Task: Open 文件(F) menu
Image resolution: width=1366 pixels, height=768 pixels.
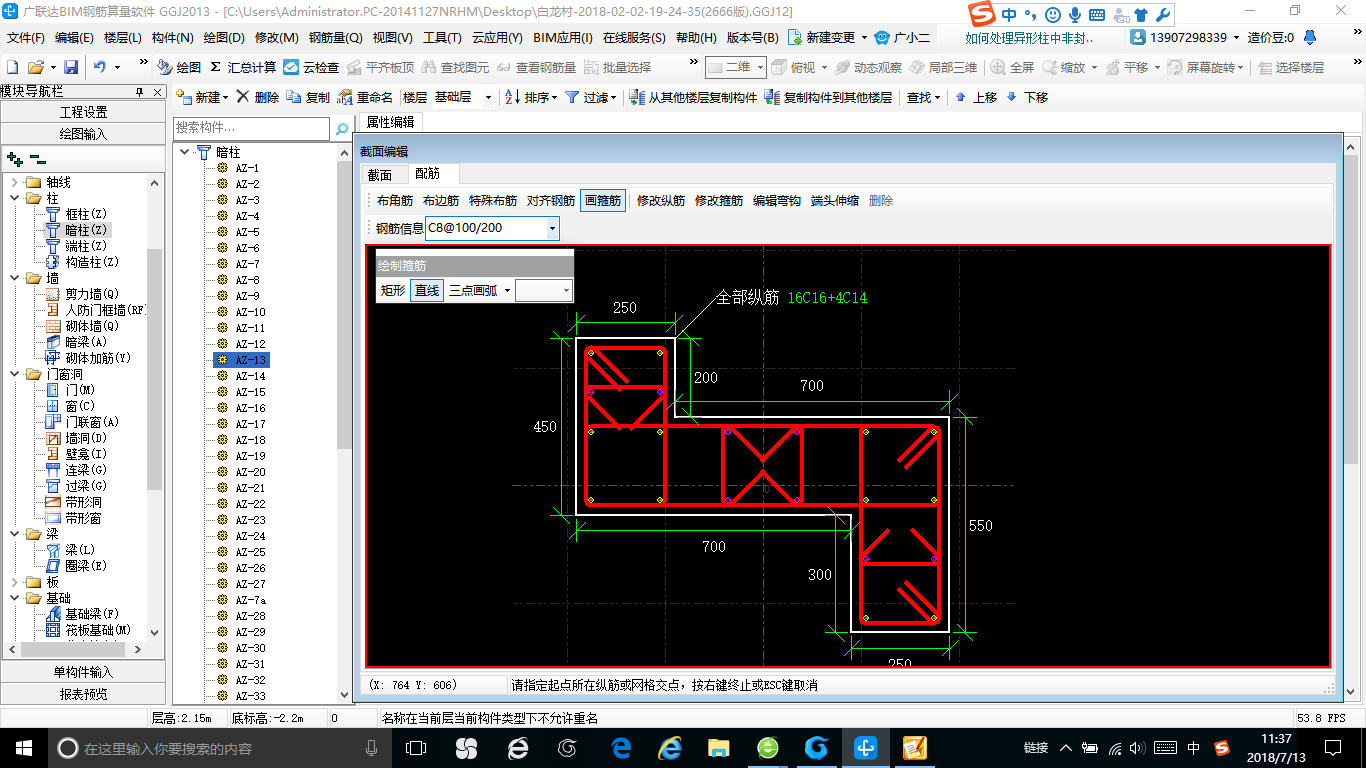Action: (x=25, y=37)
